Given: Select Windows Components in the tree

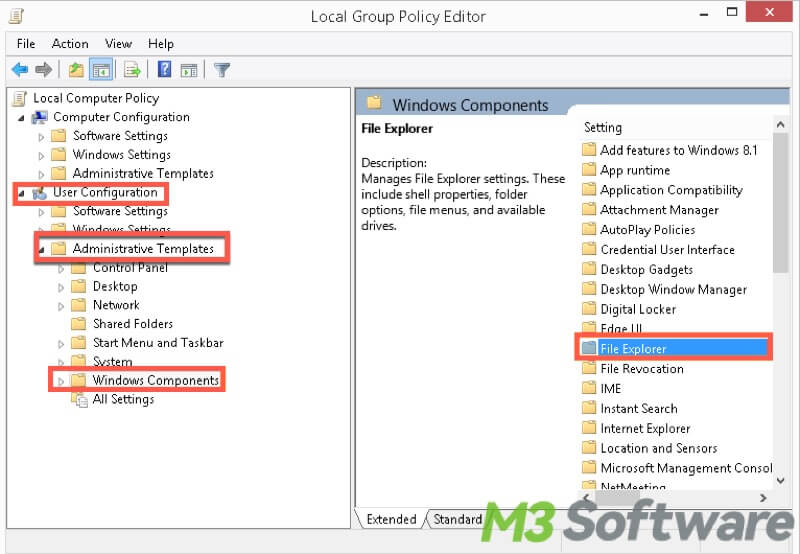Looking at the screenshot, I should pyautogui.click(x=156, y=381).
